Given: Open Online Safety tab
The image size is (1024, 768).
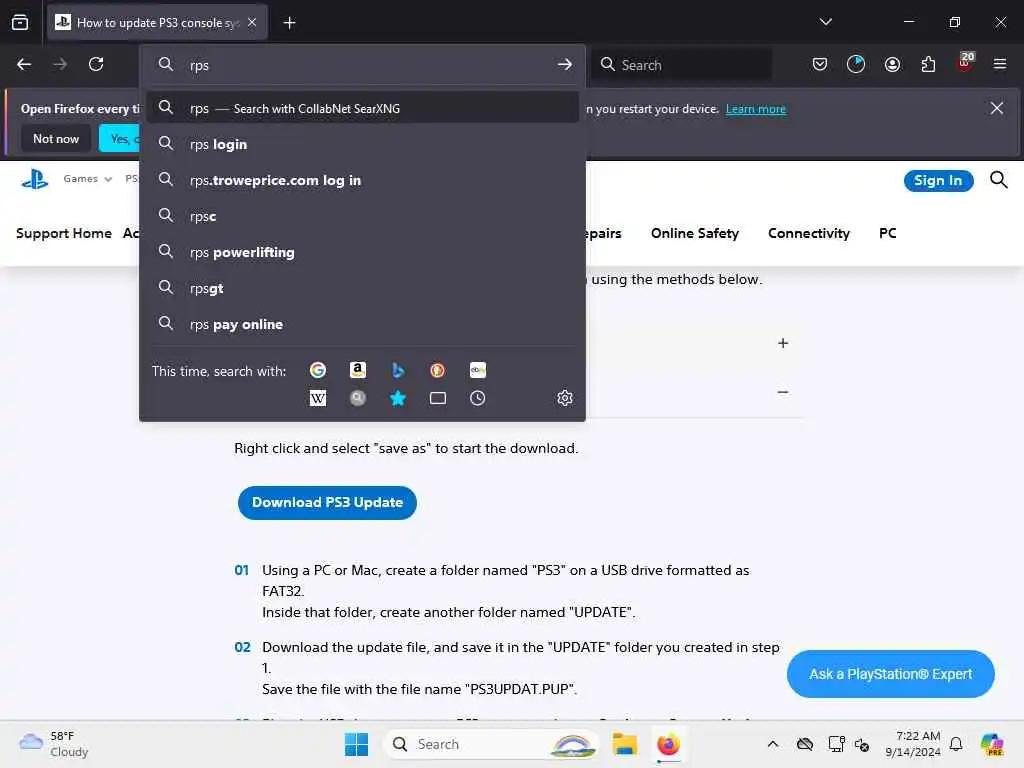Looking at the screenshot, I should pyautogui.click(x=695, y=233).
